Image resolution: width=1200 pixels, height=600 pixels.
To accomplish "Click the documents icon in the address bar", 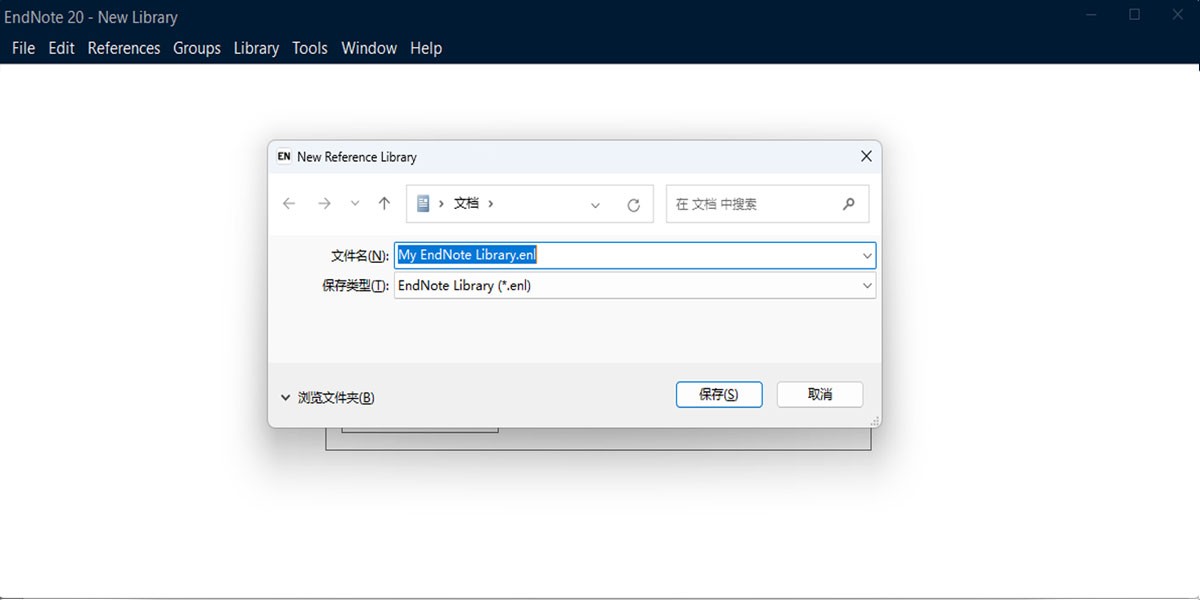I will click(423, 203).
